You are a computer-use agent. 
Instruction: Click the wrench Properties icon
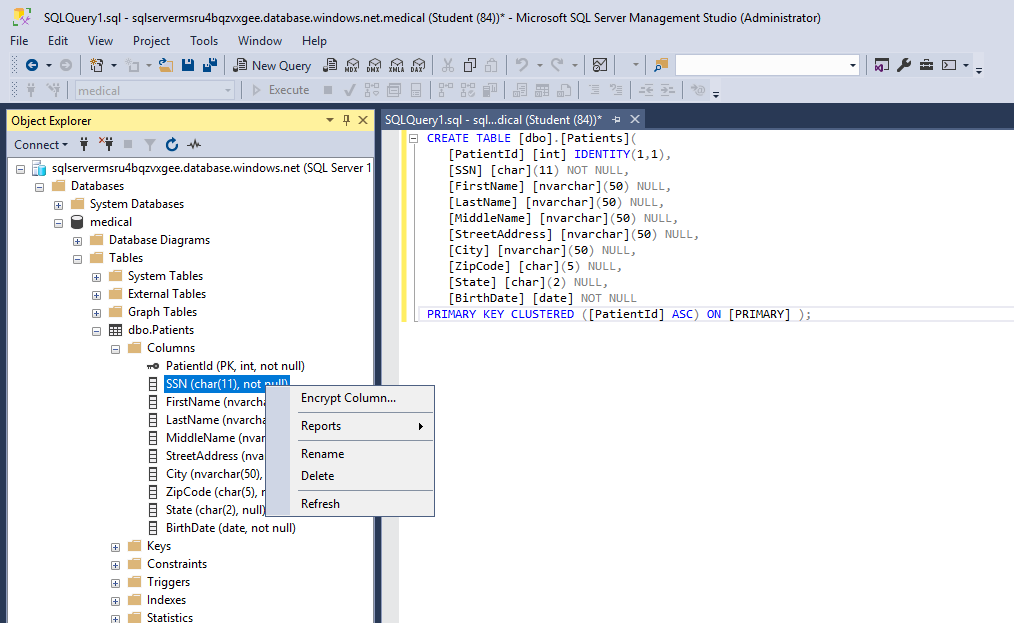(x=904, y=65)
